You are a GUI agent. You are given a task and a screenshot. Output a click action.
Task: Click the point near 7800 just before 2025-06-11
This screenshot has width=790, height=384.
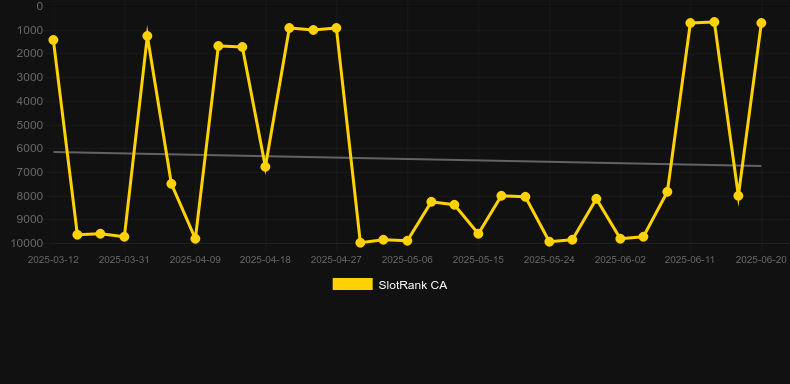click(x=667, y=191)
